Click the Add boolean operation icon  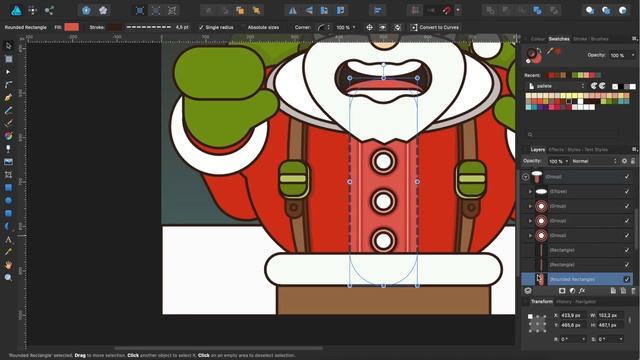click(x=490, y=11)
